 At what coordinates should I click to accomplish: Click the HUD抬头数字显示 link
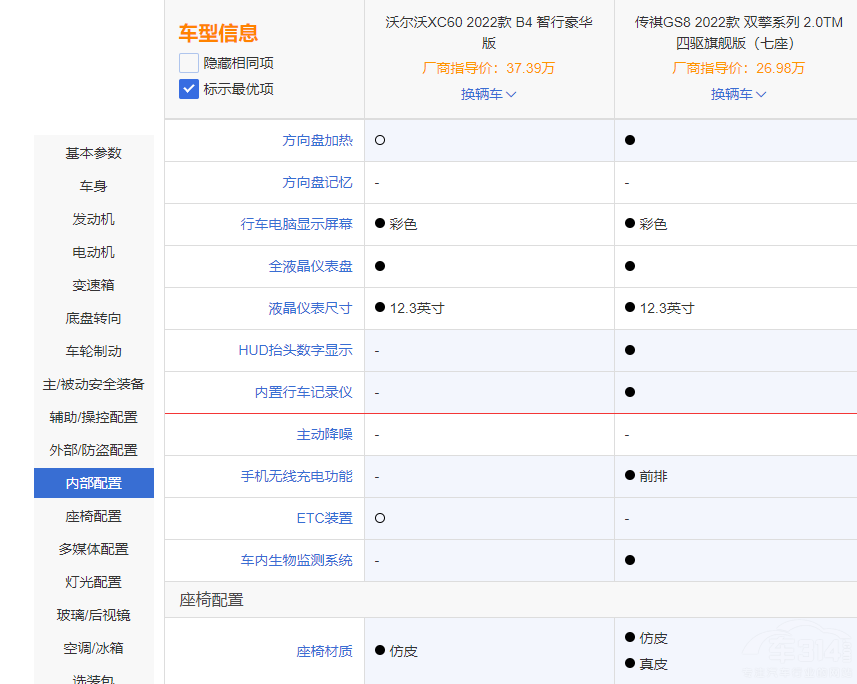pyautogui.click(x=296, y=350)
